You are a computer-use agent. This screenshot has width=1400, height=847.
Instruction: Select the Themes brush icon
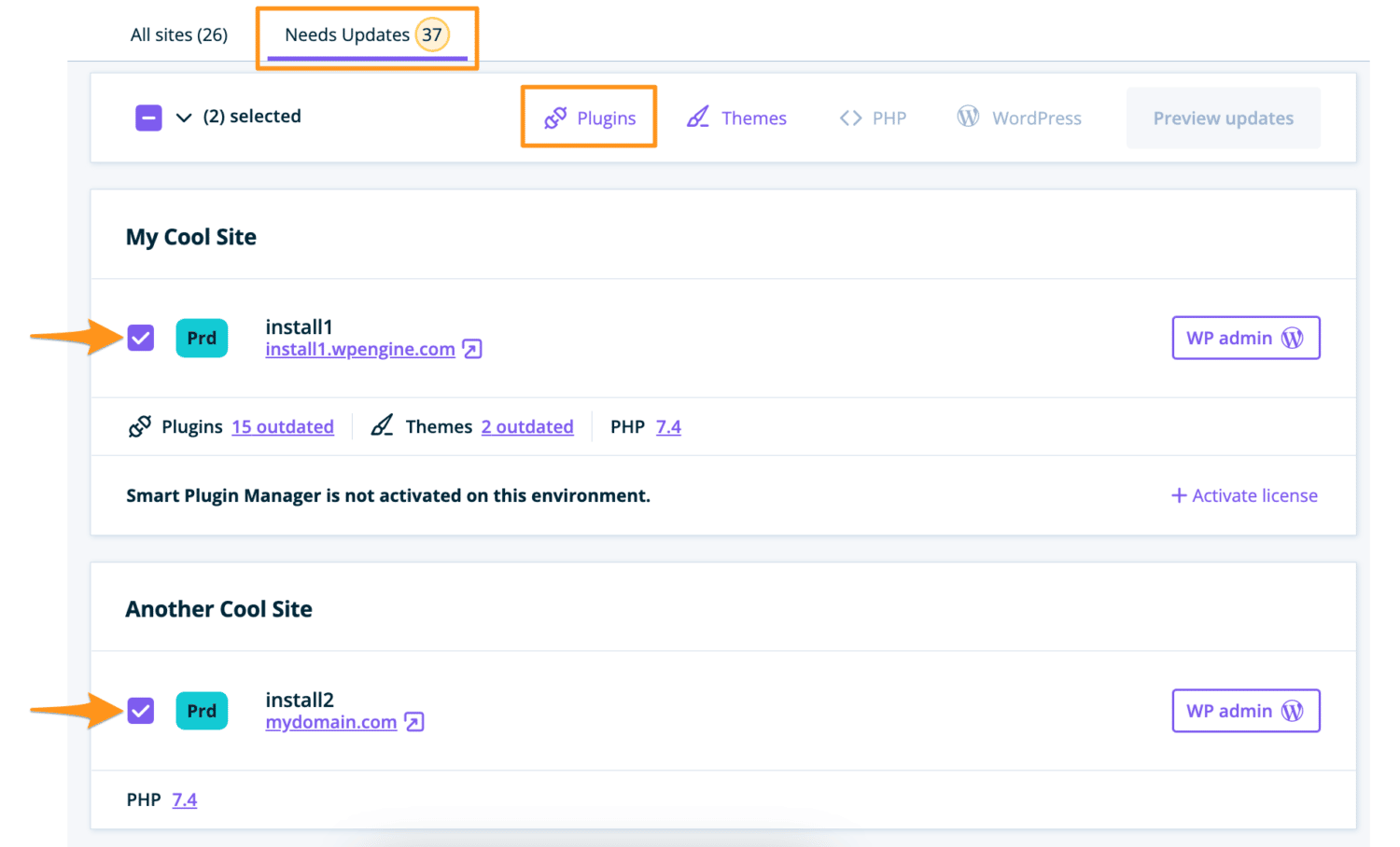698,118
